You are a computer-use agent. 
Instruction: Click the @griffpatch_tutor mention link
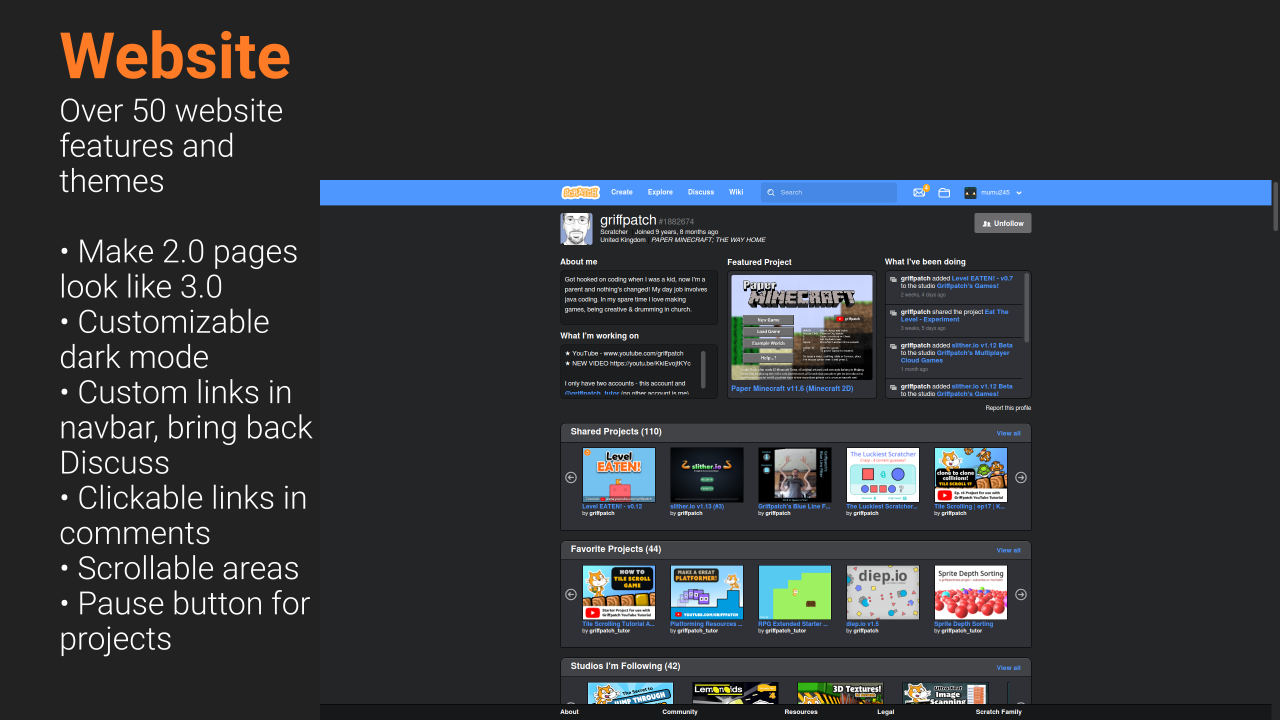click(591, 393)
